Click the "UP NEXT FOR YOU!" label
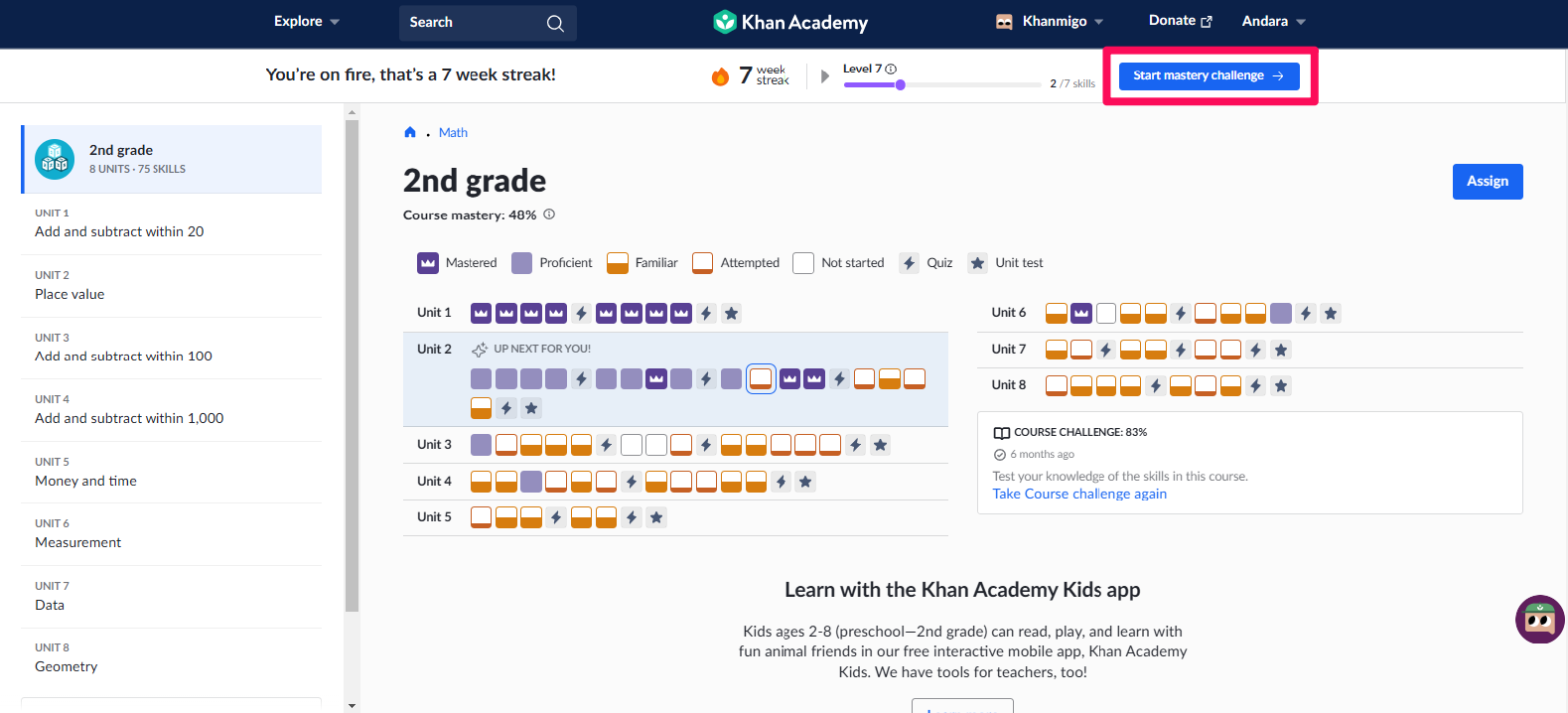Viewport: 1568px width, 713px height. (542, 350)
